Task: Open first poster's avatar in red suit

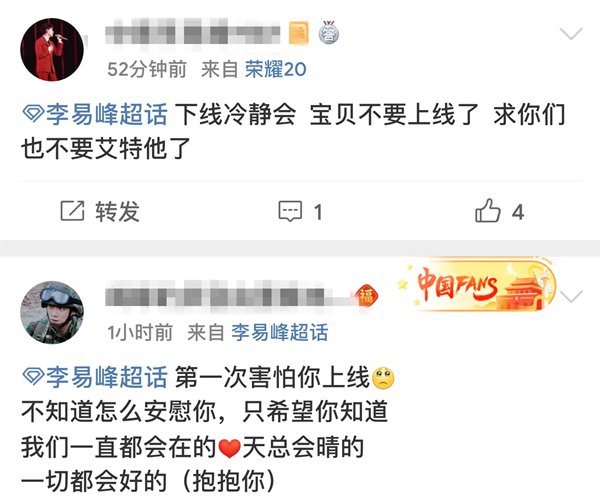Action: coord(52,49)
